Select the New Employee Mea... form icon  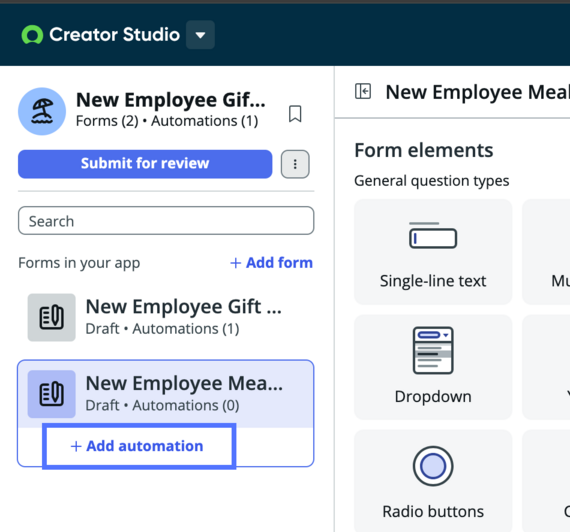click(52, 394)
